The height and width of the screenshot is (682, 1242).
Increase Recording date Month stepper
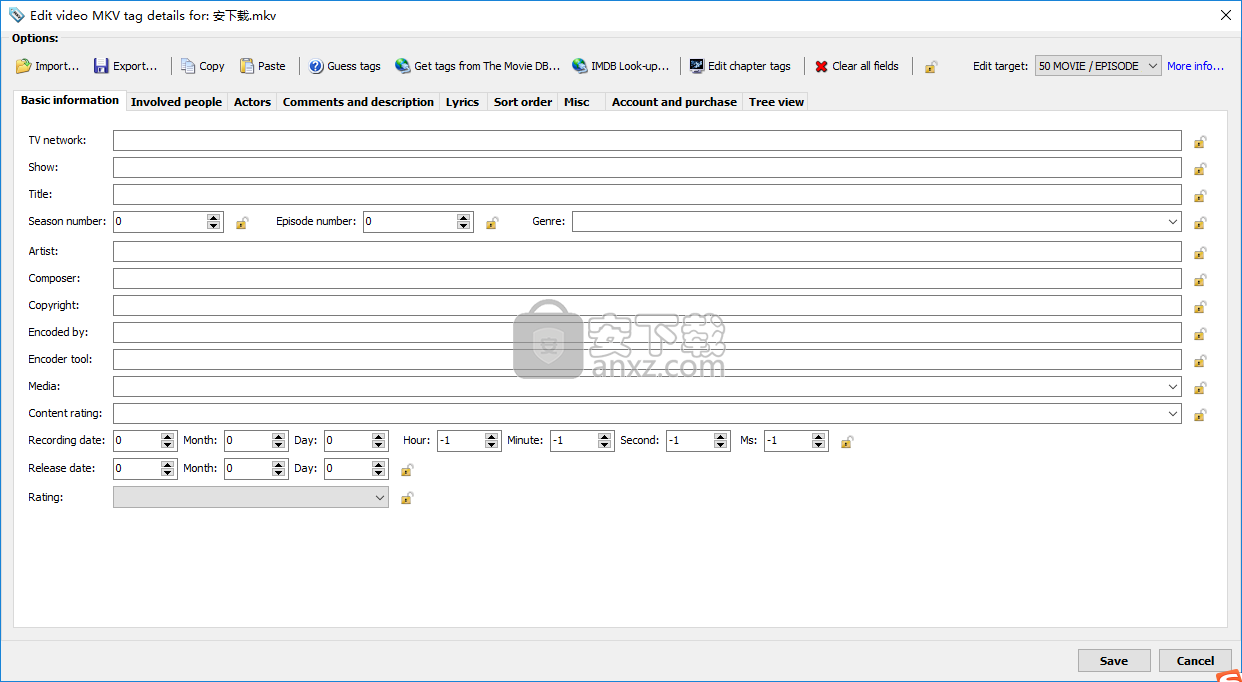tap(279, 436)
